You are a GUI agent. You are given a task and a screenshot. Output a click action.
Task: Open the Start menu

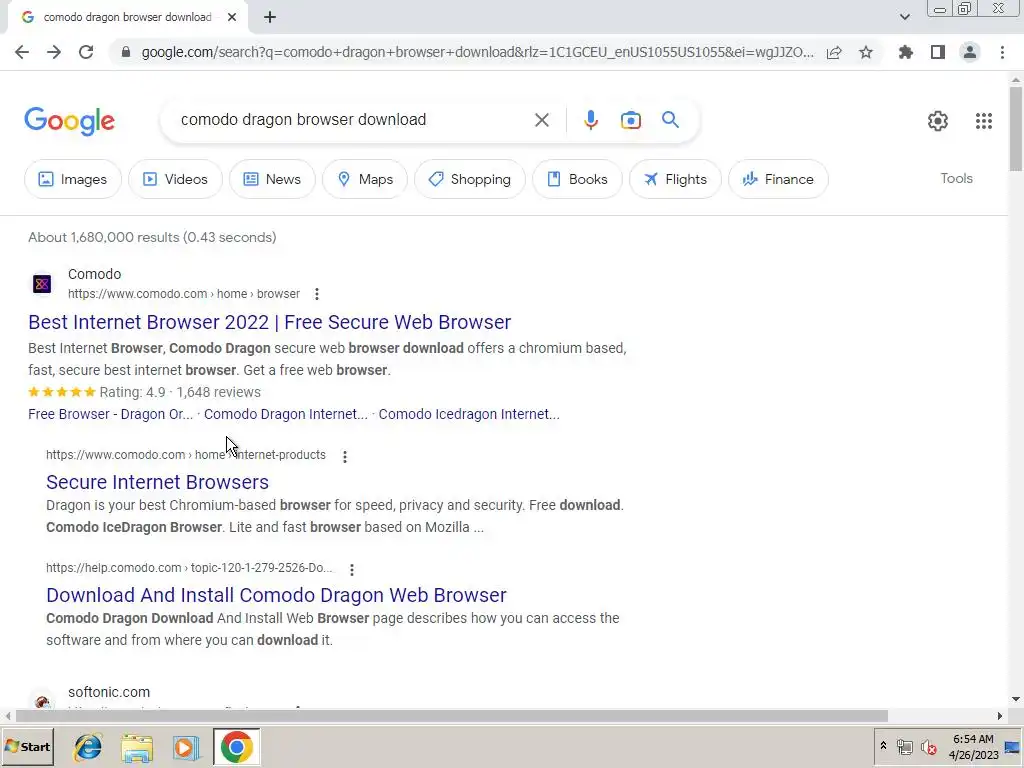coord(27,746)
